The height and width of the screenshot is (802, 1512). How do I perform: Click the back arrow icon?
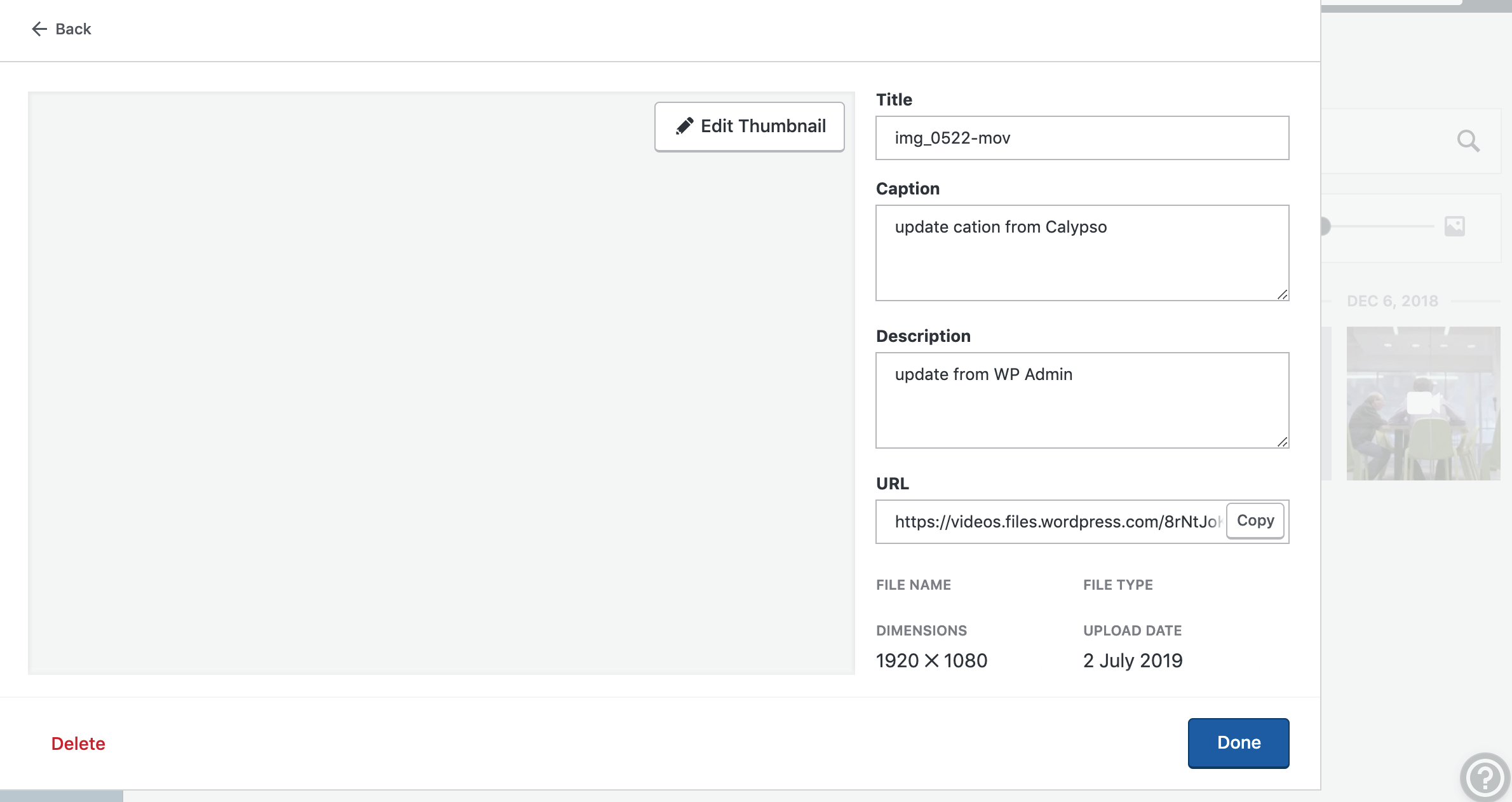[39, 29]
